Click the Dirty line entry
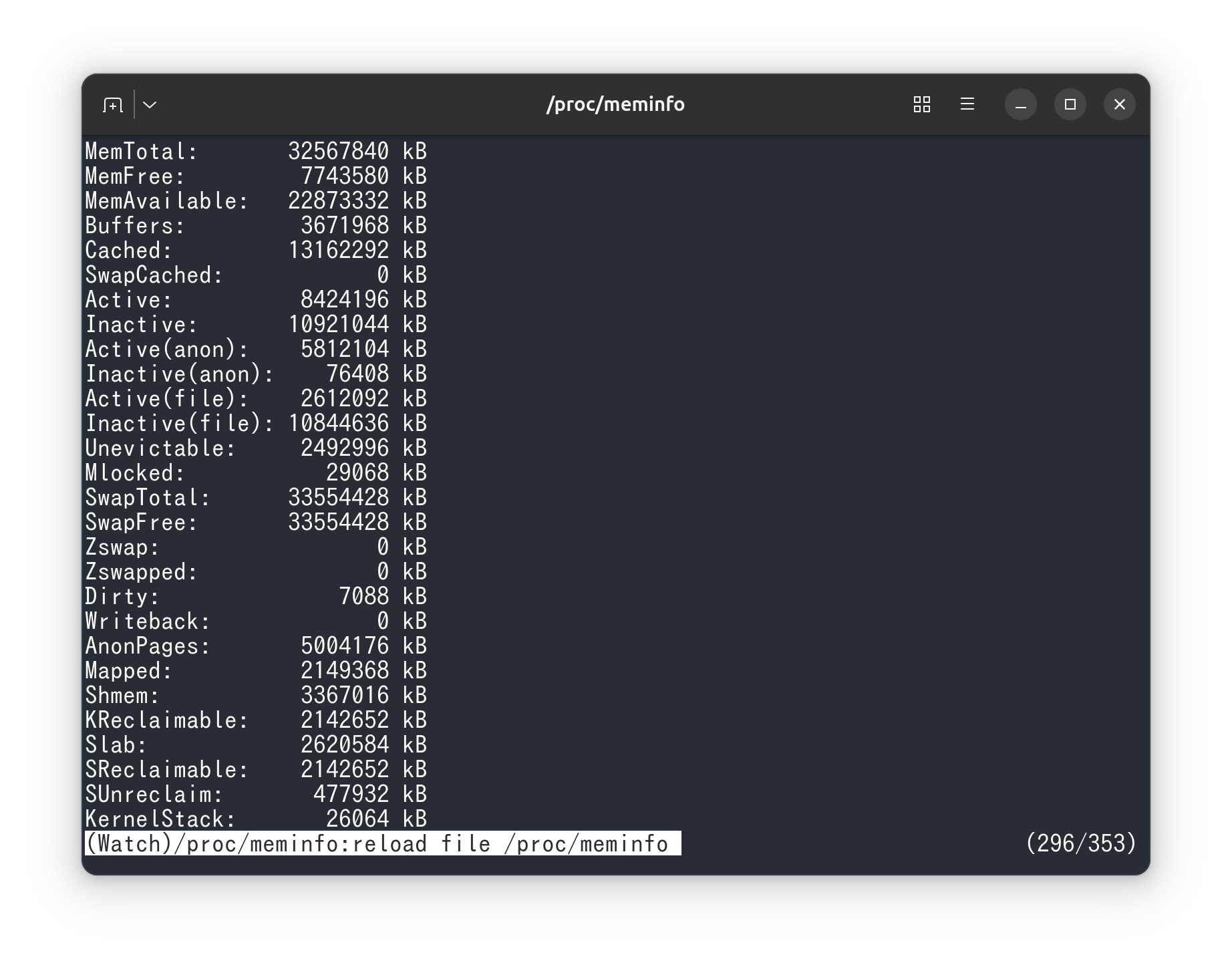This screenshot has height=965, width=1232. pos(256,596)
